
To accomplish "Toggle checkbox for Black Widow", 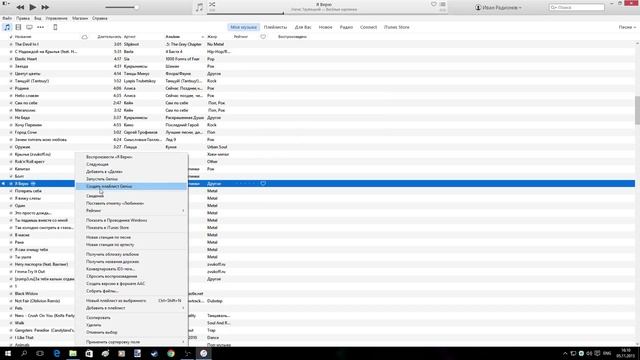I will 11,293.
